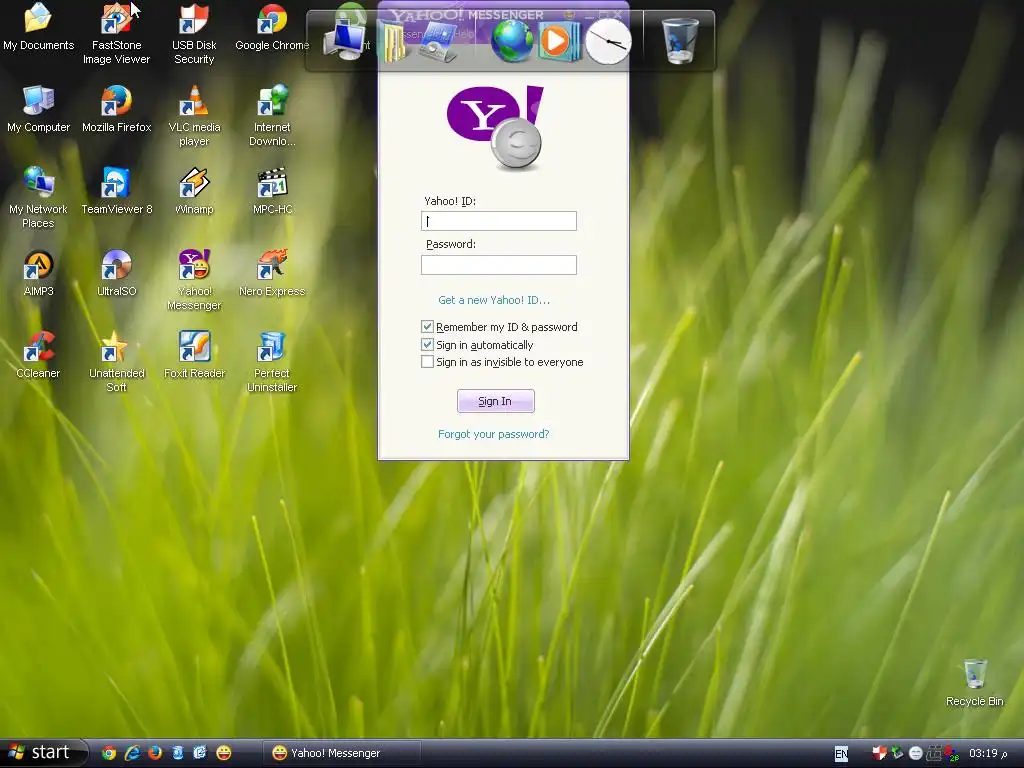This screenshot has width=1024, height=768.
Task: Launch Chrome from quick launch bar
Action: pos(109,753)
